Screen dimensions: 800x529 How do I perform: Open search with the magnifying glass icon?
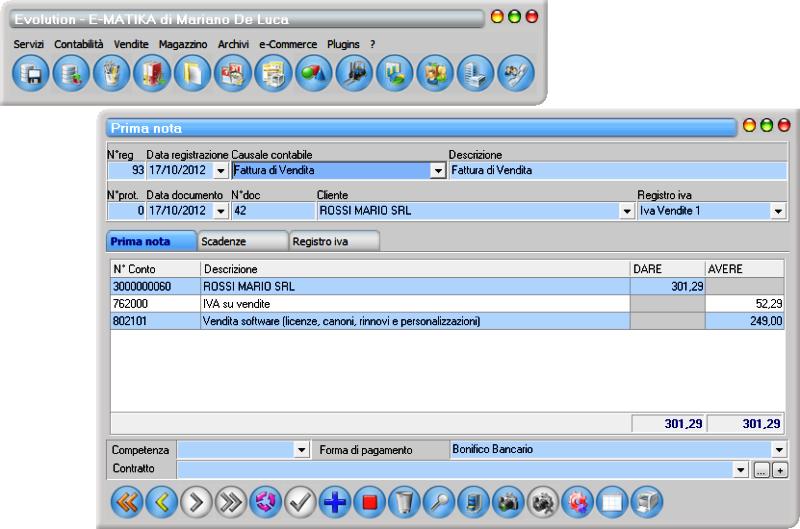click(439, 502)
